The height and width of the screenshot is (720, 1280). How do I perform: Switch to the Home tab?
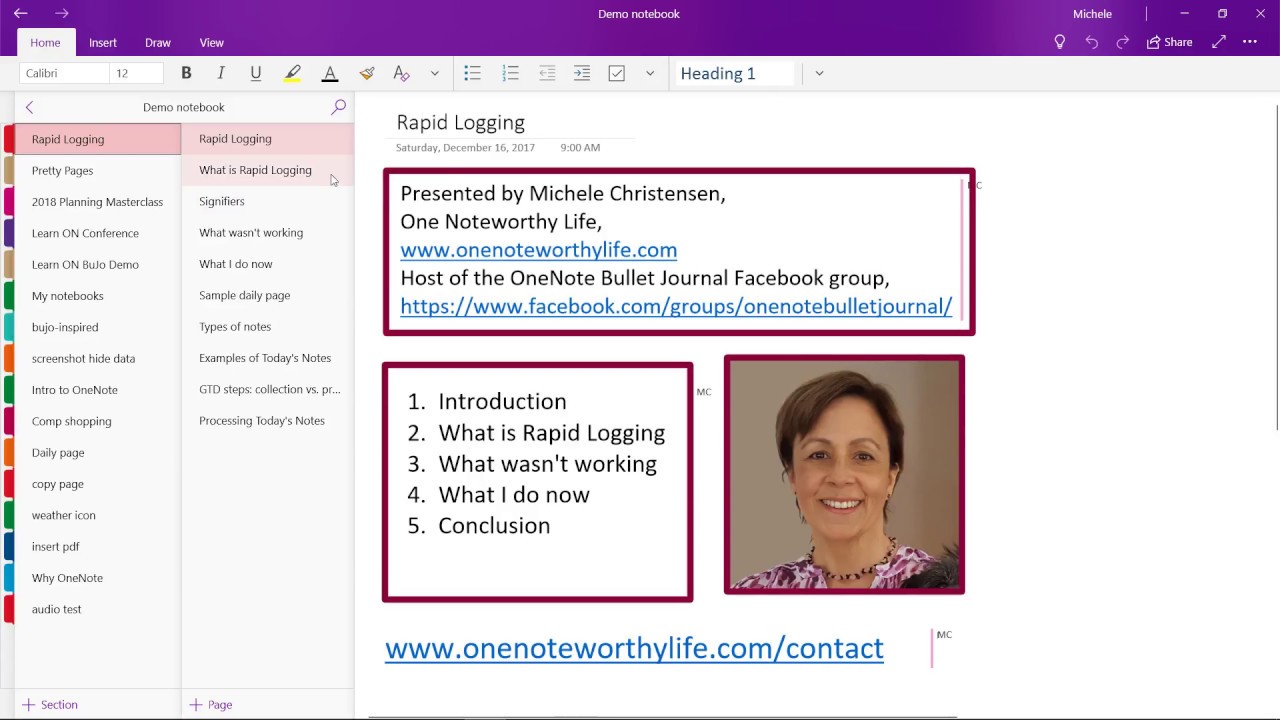point(45,42)
